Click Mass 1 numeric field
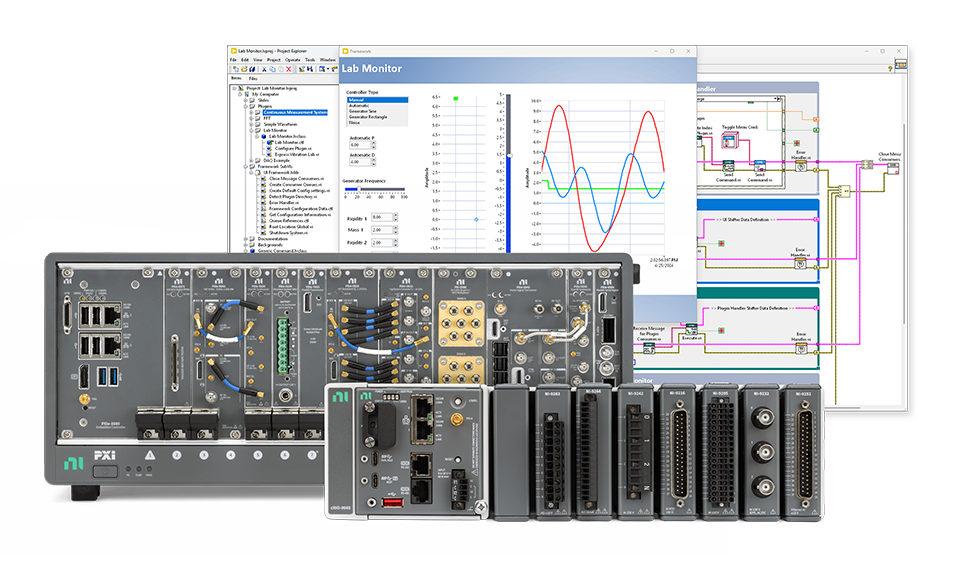 tap(381, 230)
